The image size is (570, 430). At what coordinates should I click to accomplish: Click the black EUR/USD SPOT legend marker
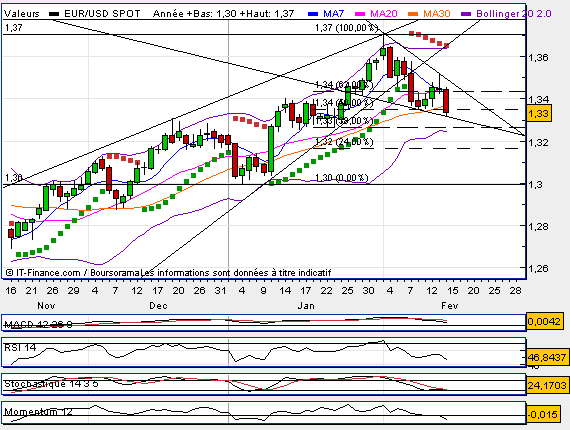54,14
